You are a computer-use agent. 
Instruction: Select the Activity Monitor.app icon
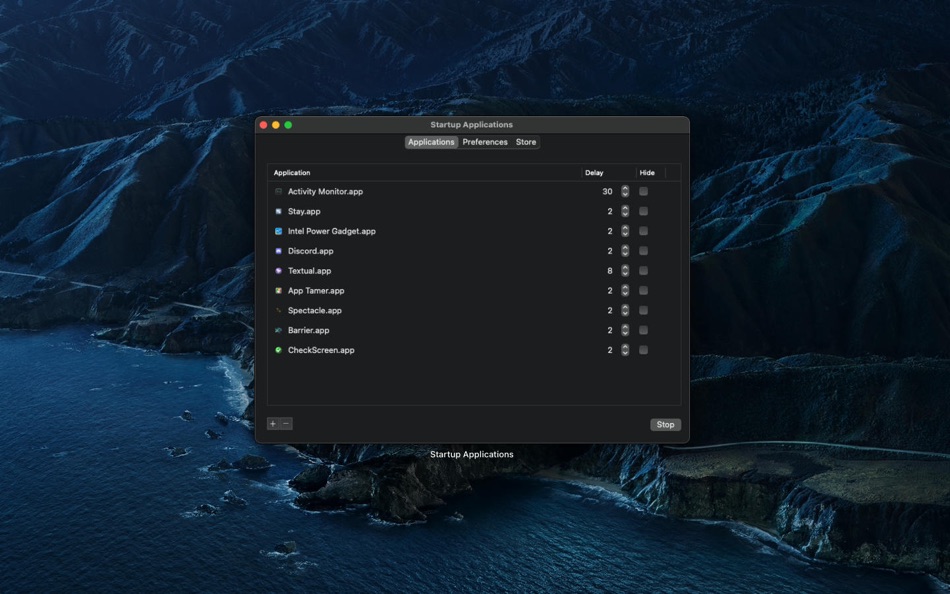point(278,192)
